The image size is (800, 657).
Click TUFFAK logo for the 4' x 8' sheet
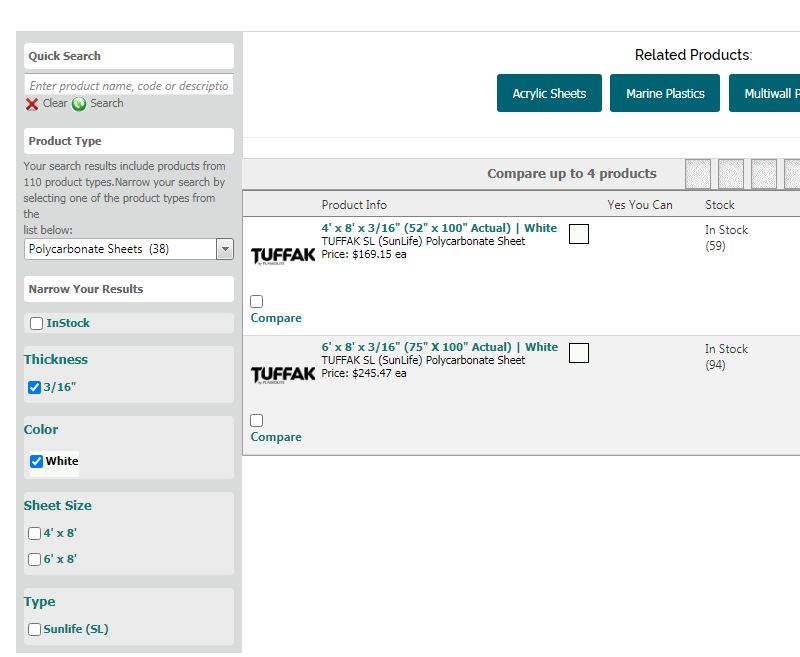pyautogui.click(x=283, y=256)
